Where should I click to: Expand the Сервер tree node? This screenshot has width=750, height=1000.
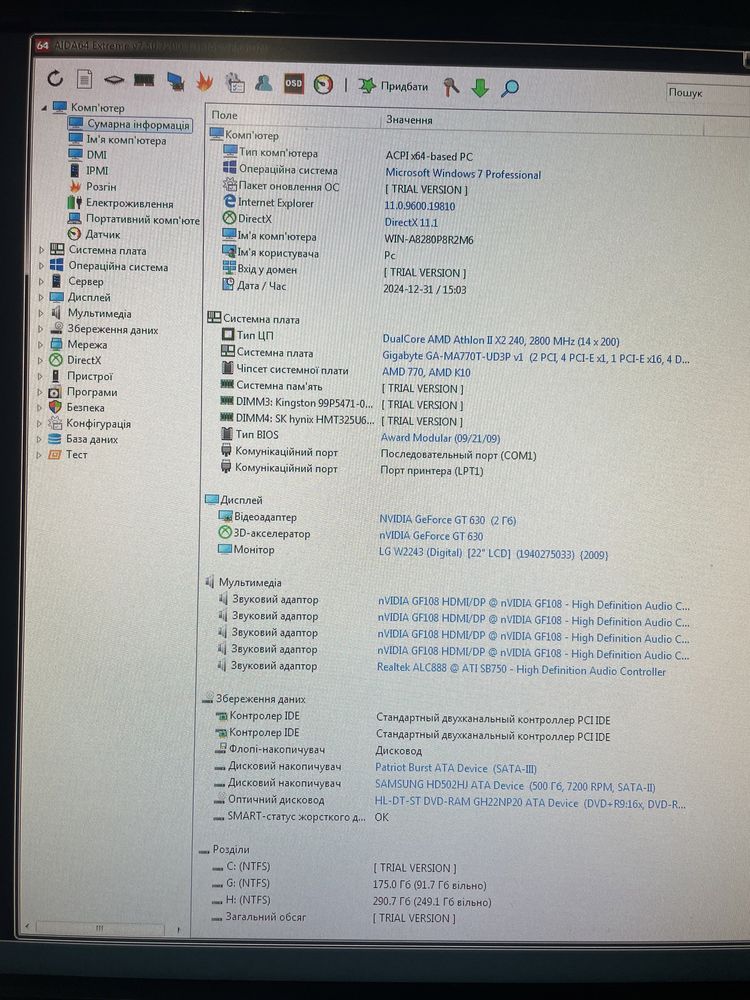[x=41, y=281]
